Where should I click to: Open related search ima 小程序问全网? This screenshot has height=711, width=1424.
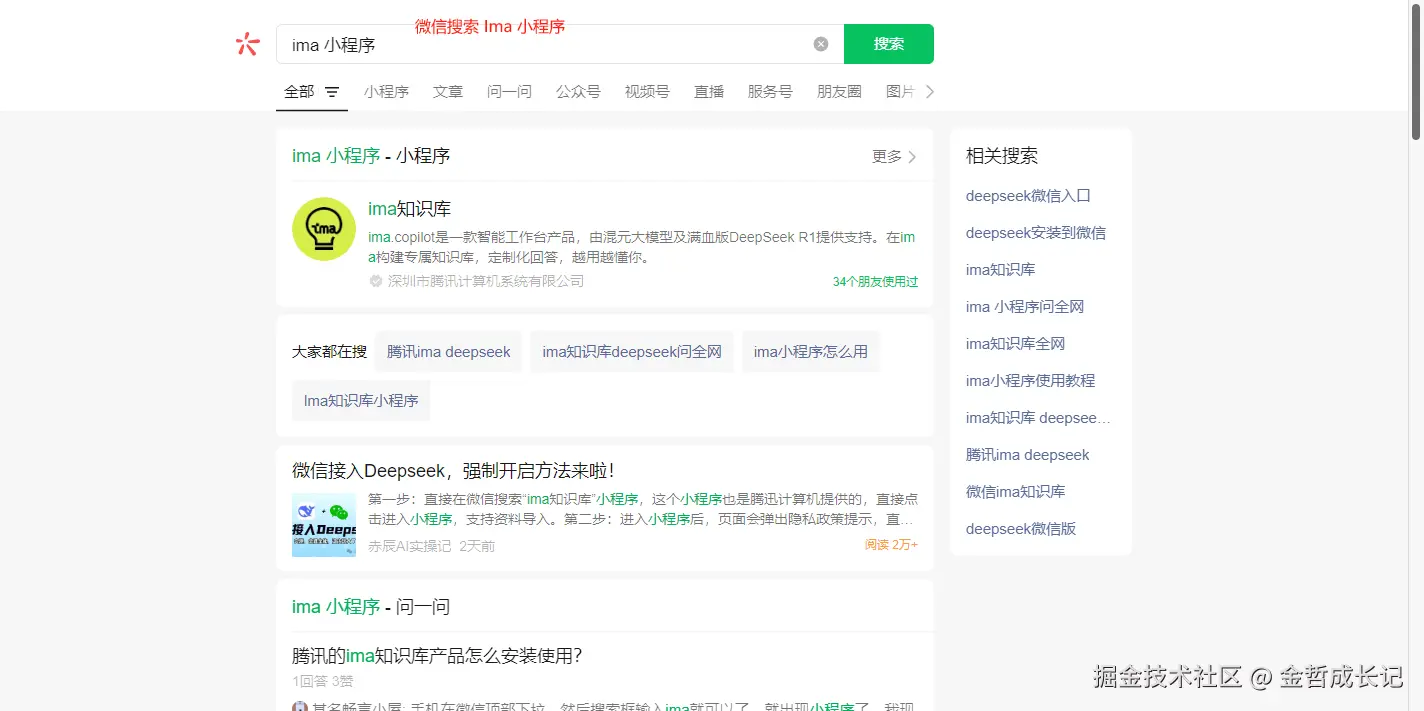pyautogui.click(x=1025, y=307)
